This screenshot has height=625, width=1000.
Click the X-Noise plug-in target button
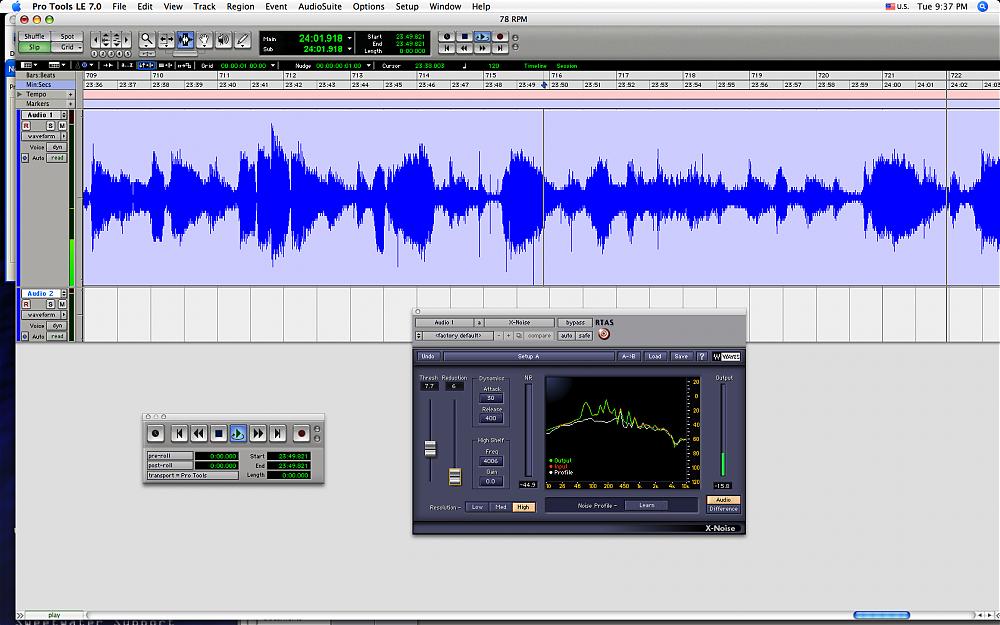coord(604,334)
